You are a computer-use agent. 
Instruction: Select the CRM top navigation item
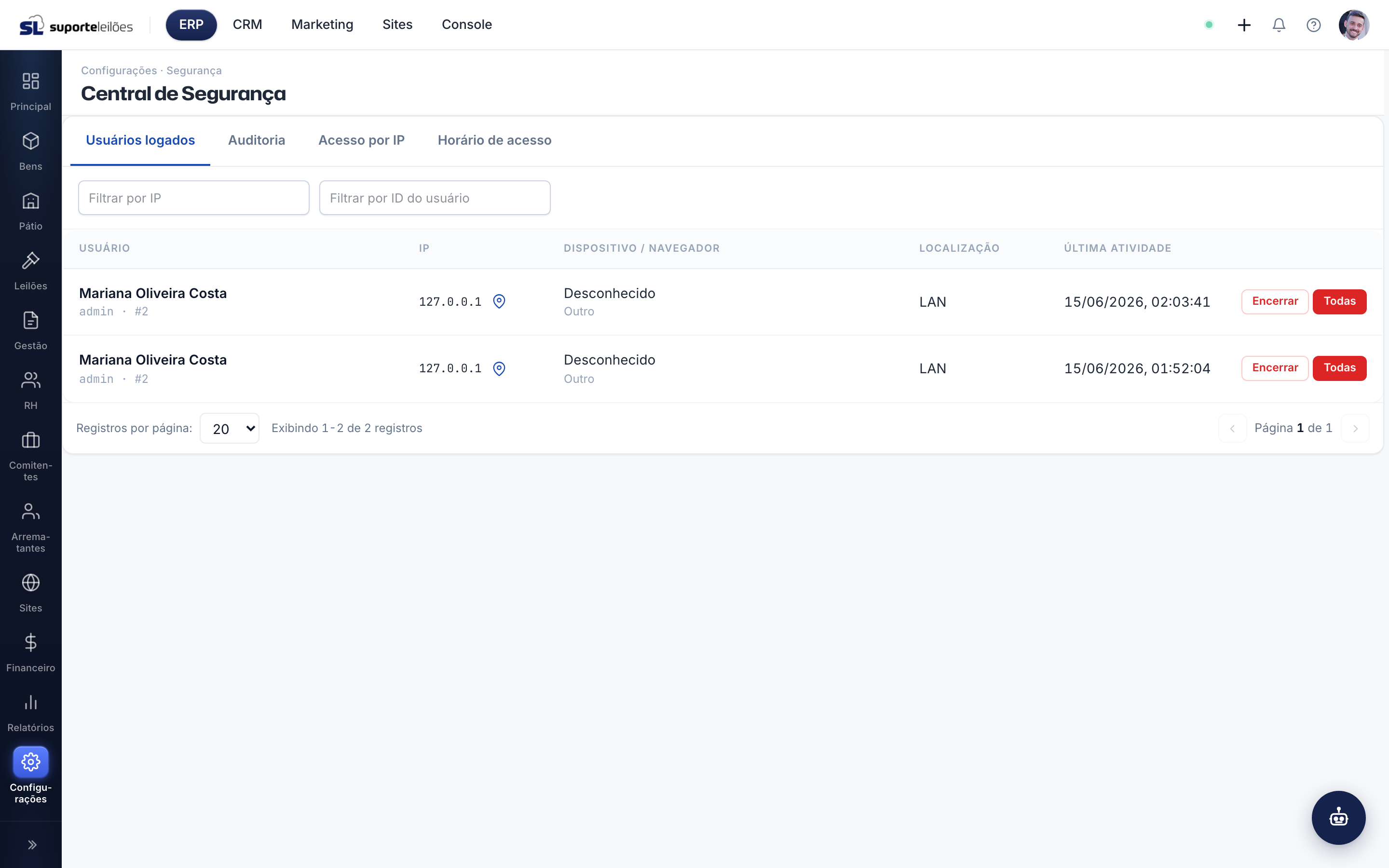point(247,25)
